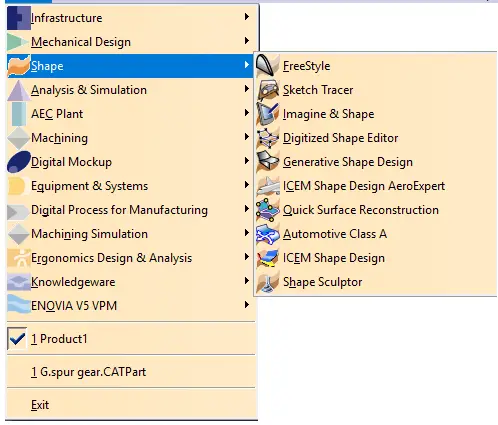Select the Shape menu entry
This screenshot has height=425, width=498.
click(x=131, y=66)
